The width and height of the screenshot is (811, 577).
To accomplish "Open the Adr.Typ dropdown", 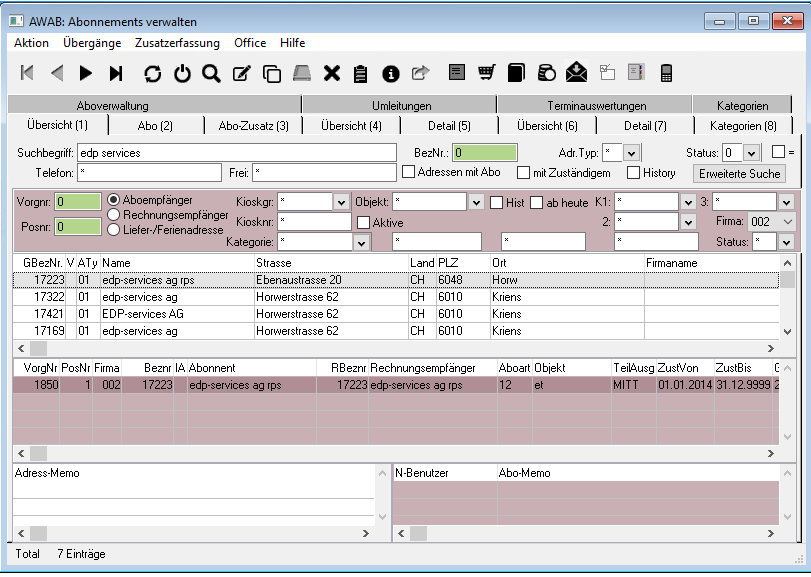I will point(632,153).
